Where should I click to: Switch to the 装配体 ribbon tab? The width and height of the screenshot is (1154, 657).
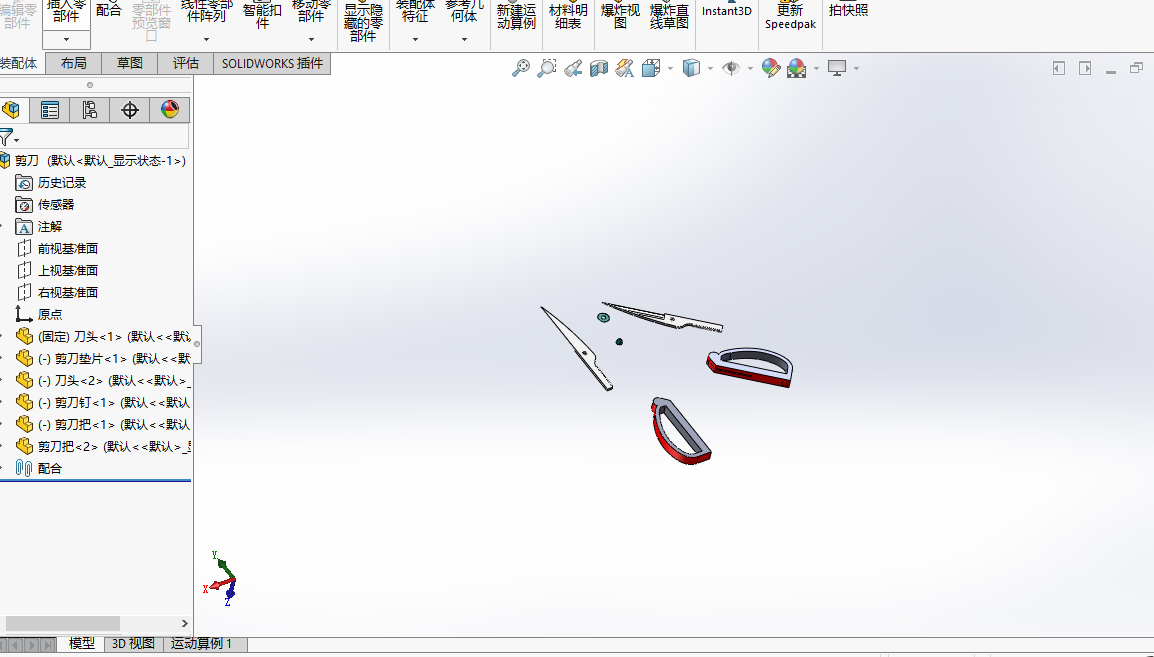coord(21,63)
